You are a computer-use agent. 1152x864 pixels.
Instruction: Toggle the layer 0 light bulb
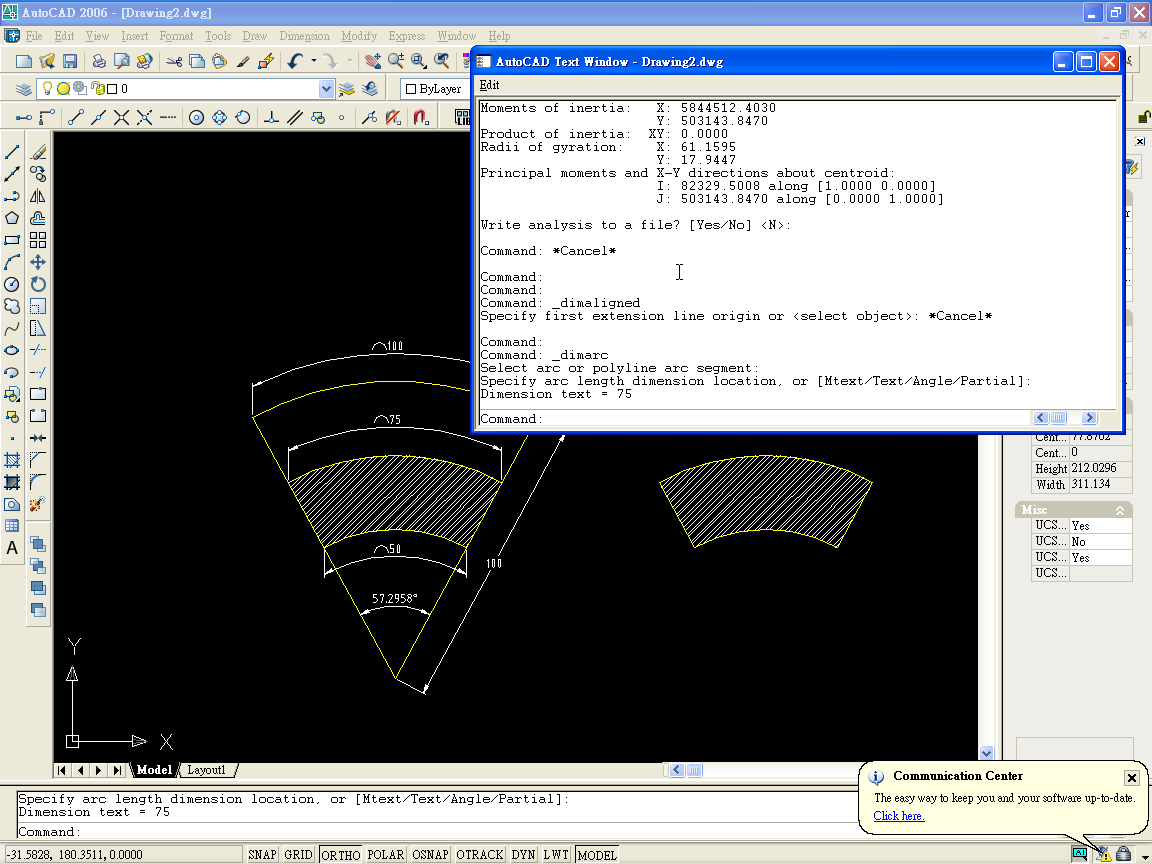click(48, 88)
